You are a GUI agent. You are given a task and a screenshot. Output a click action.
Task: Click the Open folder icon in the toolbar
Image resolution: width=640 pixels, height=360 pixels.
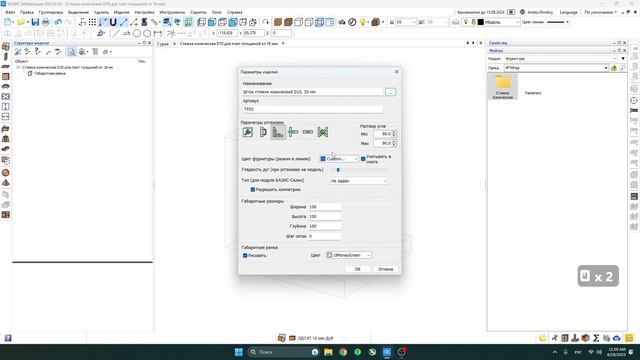click(x=21, y=22)
